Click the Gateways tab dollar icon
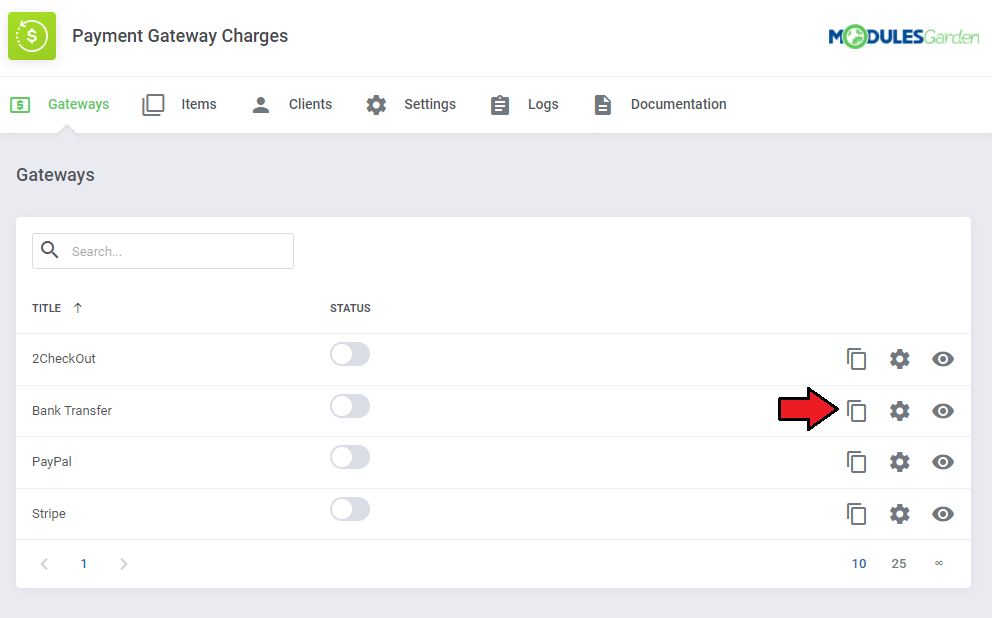Screen dimensions: 992x618 point(20,104)
